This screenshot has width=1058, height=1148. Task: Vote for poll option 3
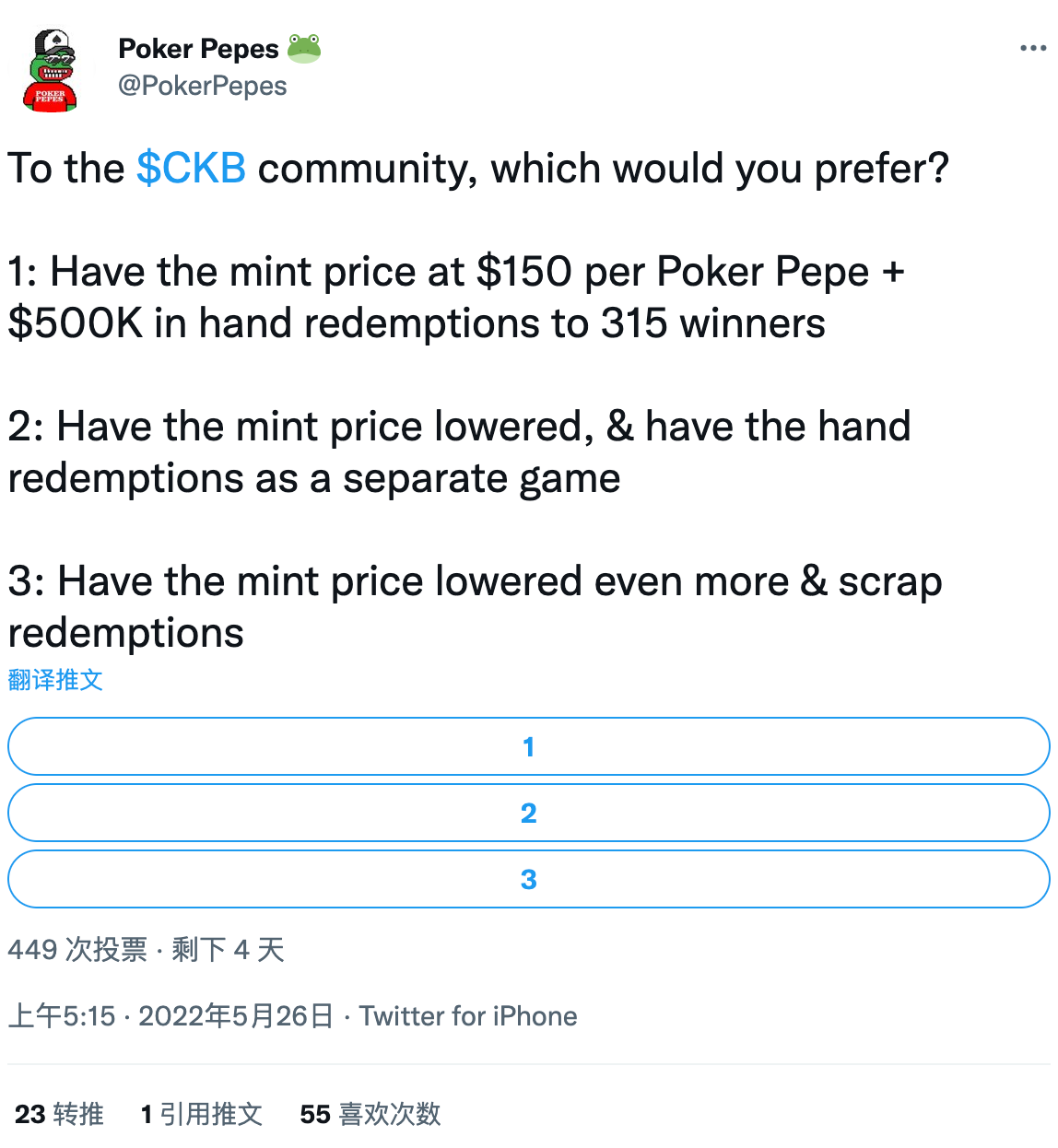(x=529, y=879)
